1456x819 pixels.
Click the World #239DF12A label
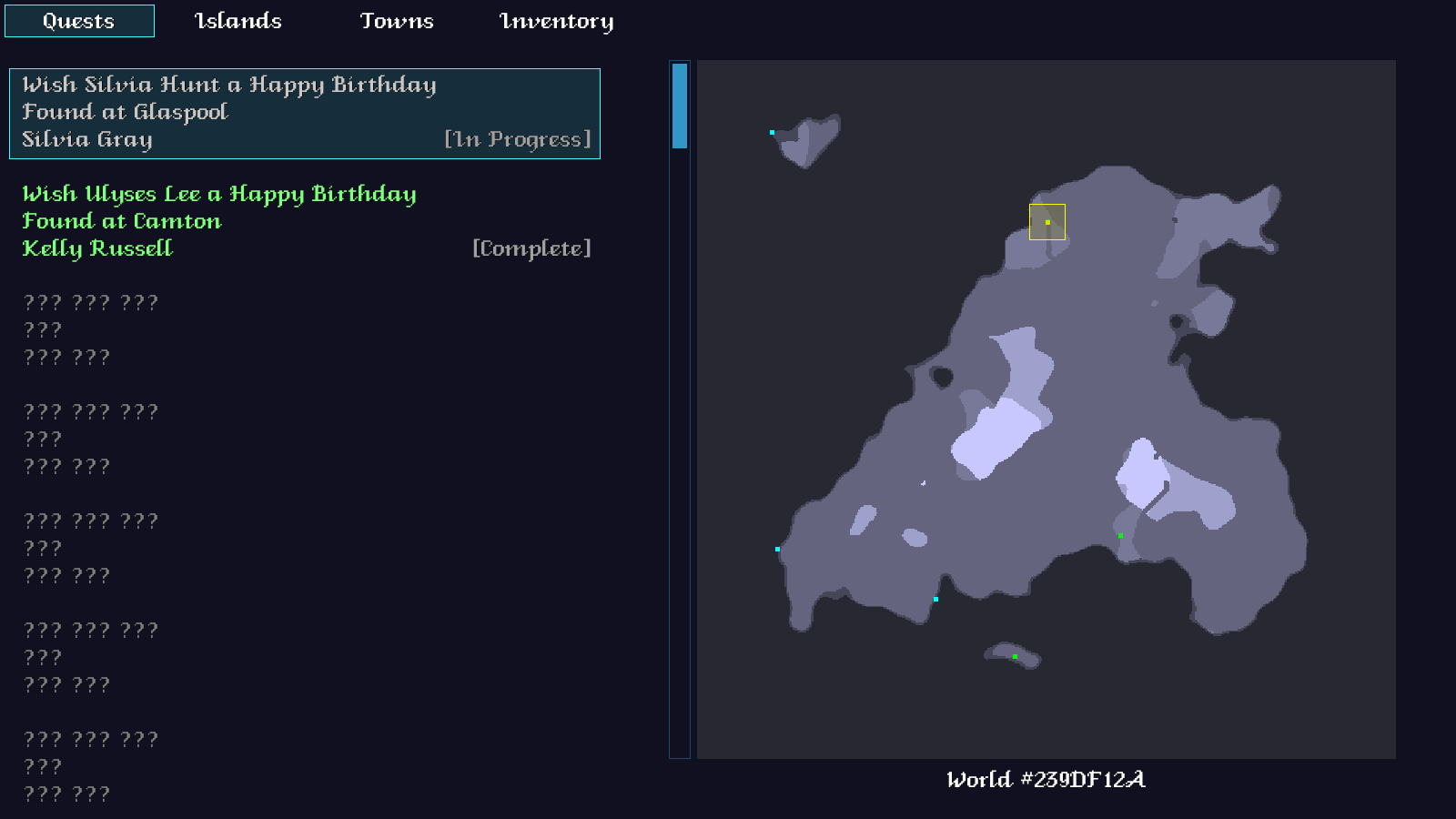click(x=1046, y=780)
